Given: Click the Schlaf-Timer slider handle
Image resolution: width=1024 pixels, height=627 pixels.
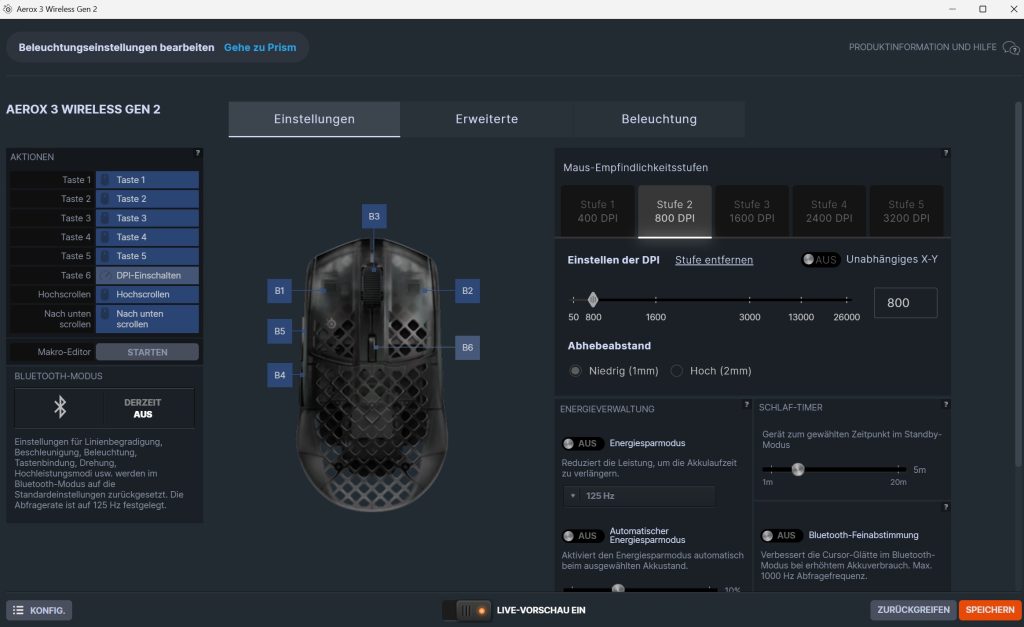Looking at the screenshot, I should click(797, 470).
